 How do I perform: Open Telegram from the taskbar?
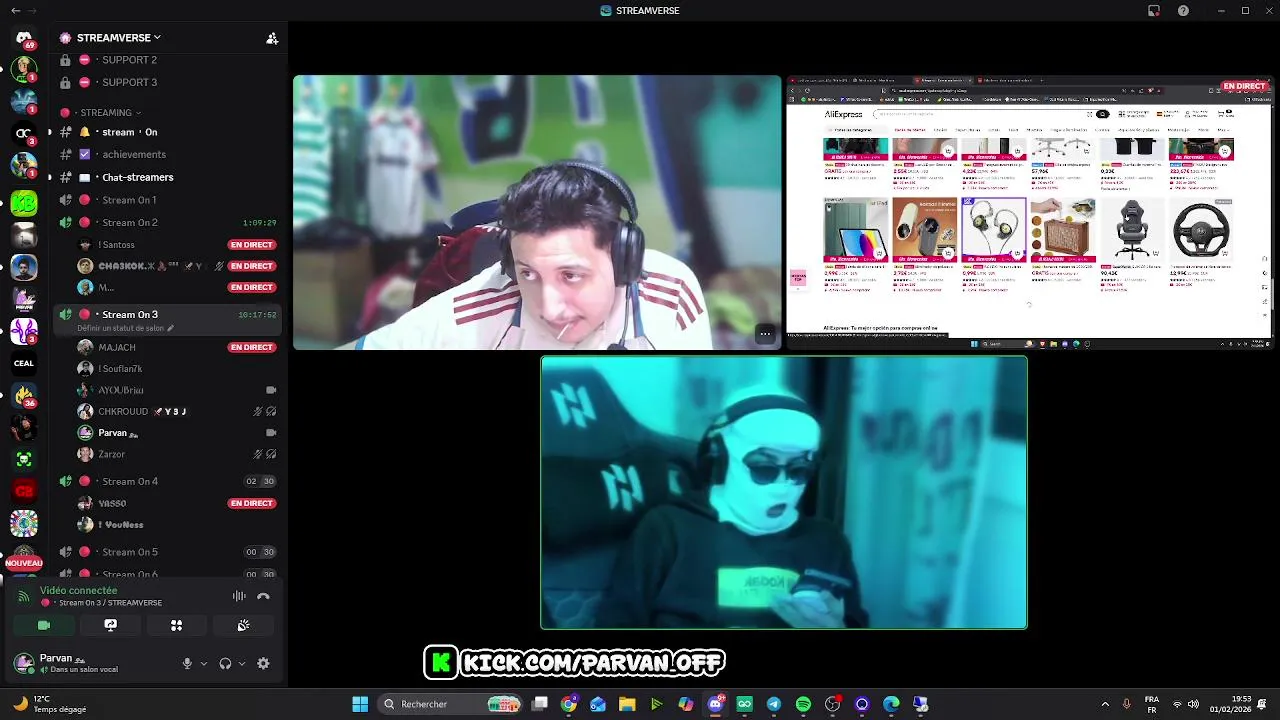click(774, 704)
